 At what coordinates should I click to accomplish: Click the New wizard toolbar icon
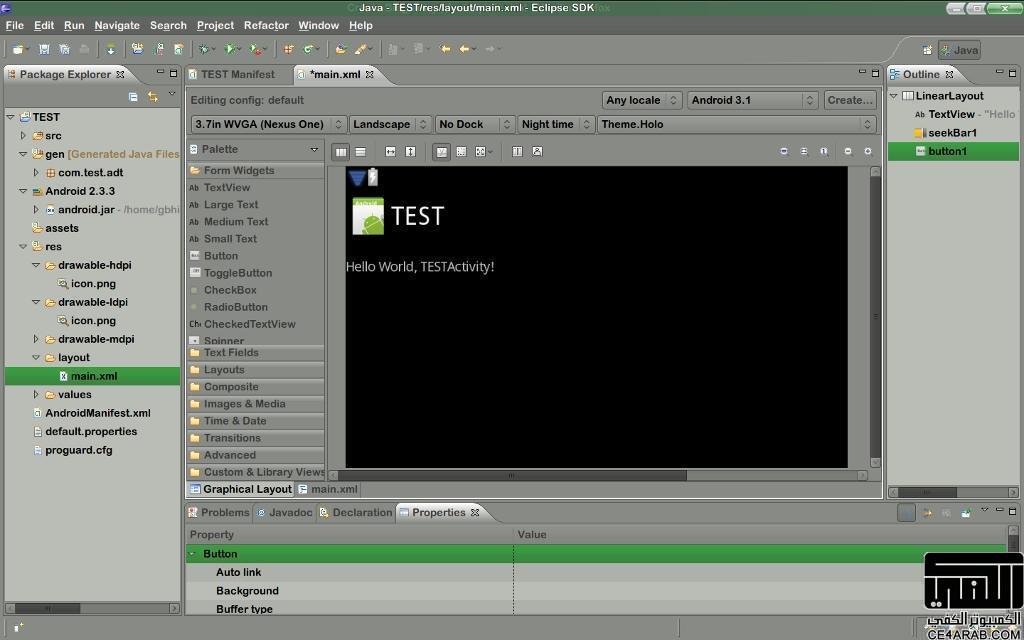[18, 49]
